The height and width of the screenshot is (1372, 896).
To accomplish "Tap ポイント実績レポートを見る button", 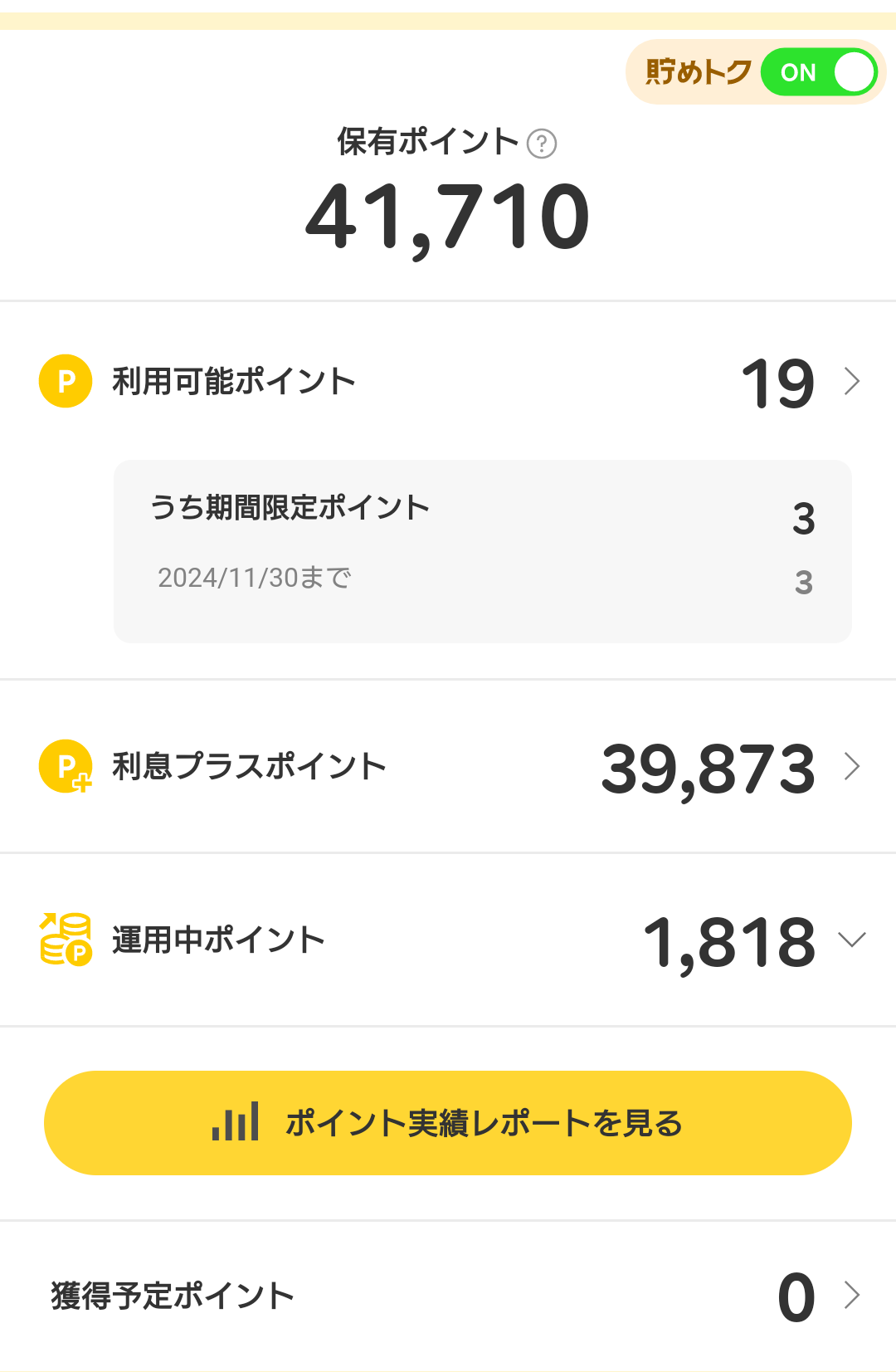I will point(483,1123).
